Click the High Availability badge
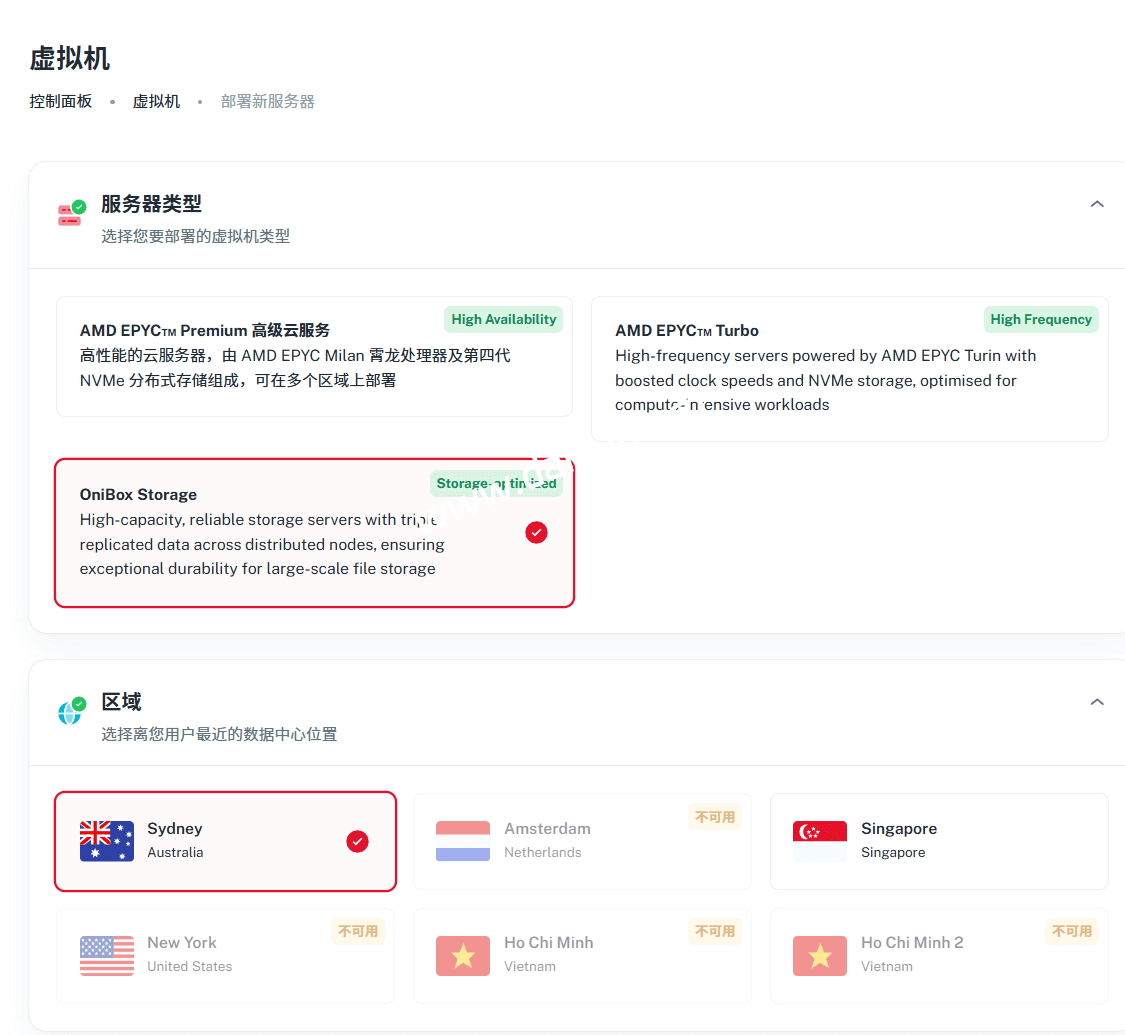 point(503,320)
